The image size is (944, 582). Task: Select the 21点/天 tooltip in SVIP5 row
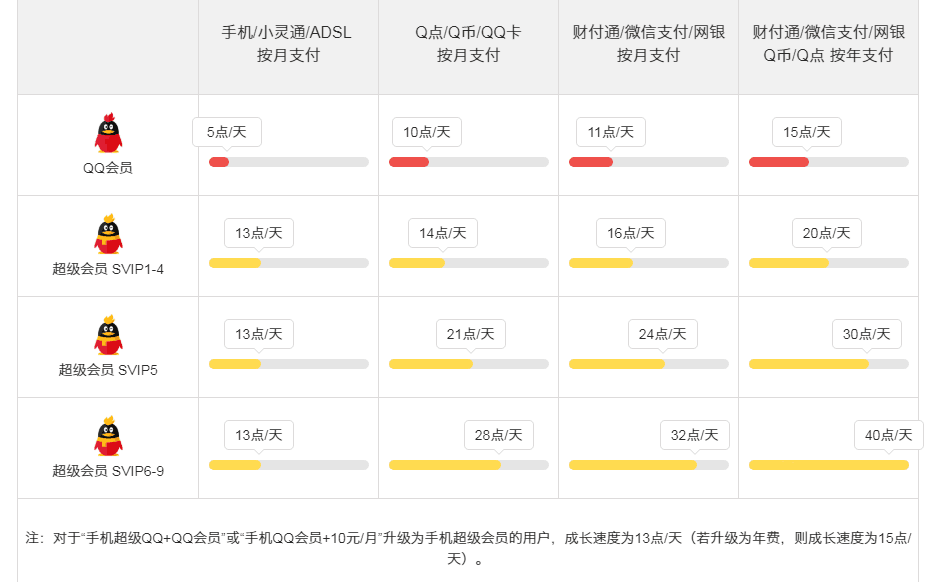(x=471, y=334)
